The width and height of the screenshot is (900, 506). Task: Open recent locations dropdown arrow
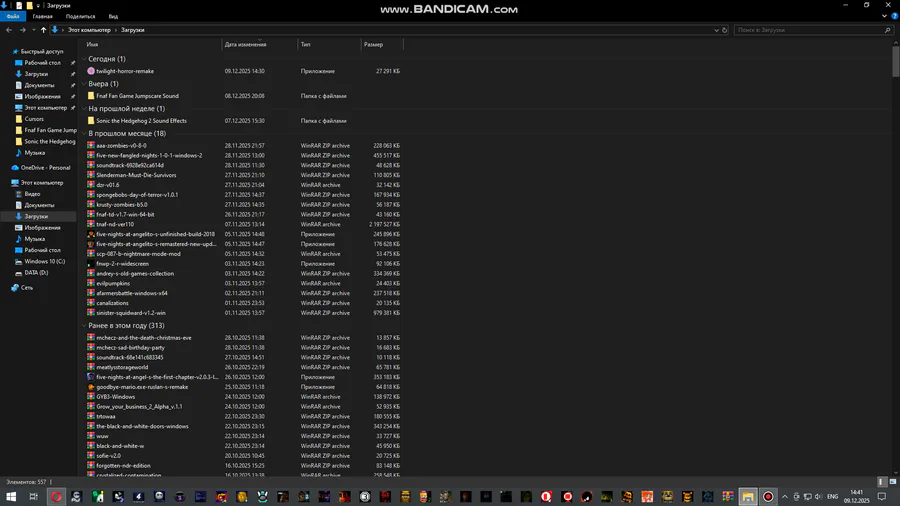34,30
